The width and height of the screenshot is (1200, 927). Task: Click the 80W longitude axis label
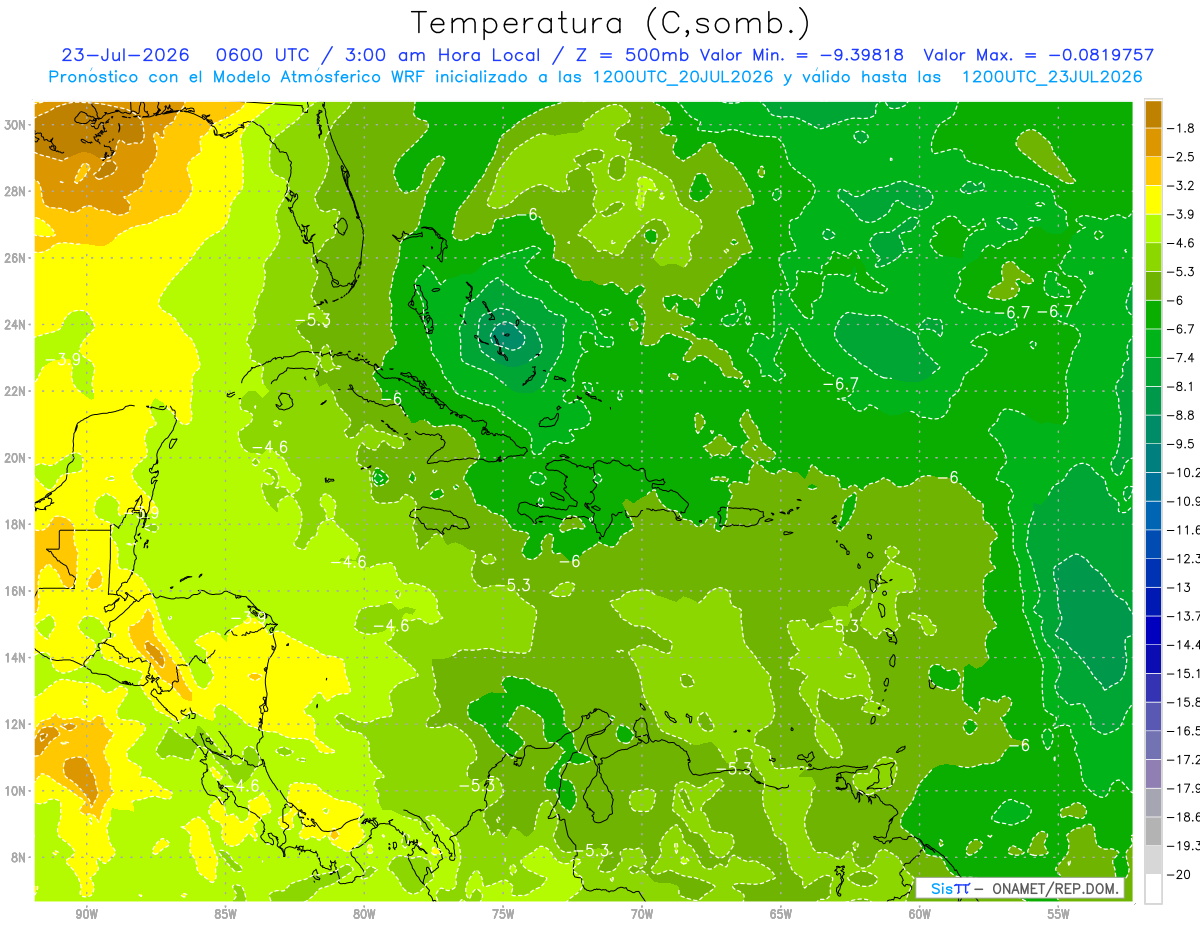(x=364, y=914)
